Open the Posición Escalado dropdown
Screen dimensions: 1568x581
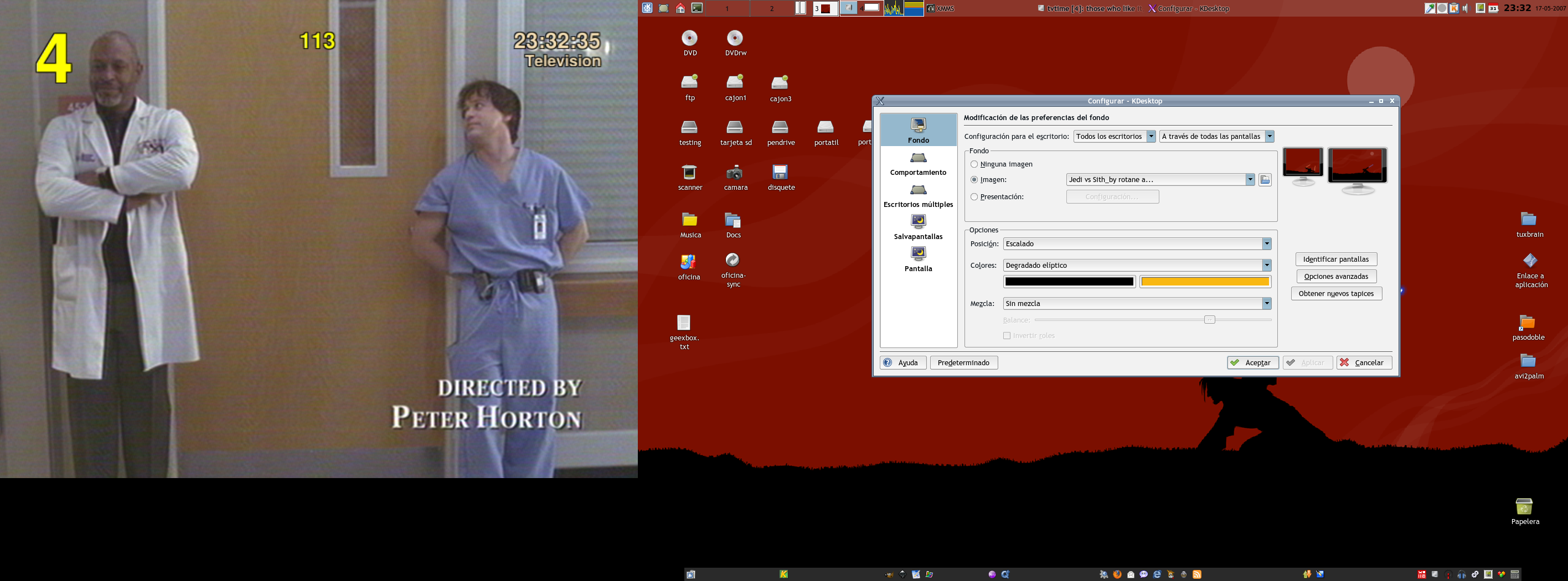point(1137,244)
